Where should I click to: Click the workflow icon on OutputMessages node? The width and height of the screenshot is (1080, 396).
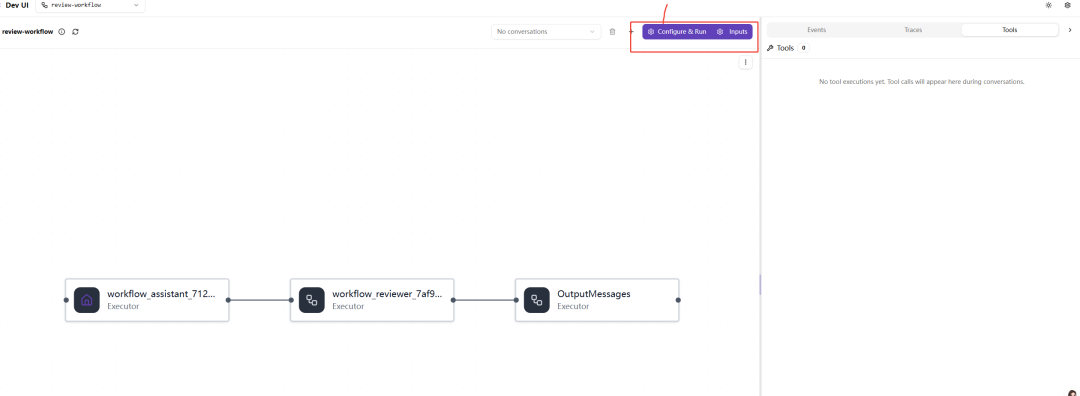click(x=537, y=300)
